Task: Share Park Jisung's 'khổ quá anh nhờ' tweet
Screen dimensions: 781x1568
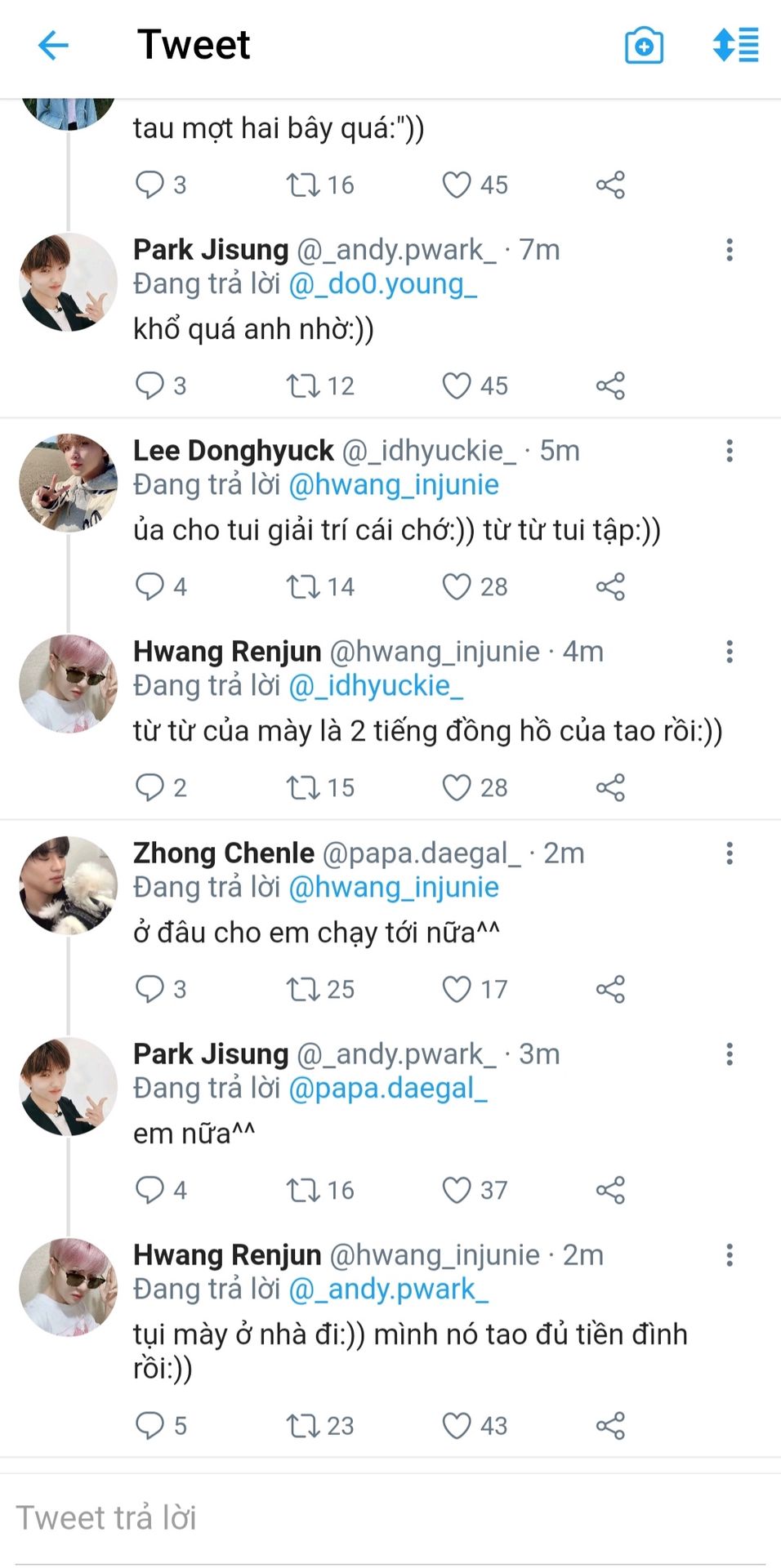Action: point(610,385)
